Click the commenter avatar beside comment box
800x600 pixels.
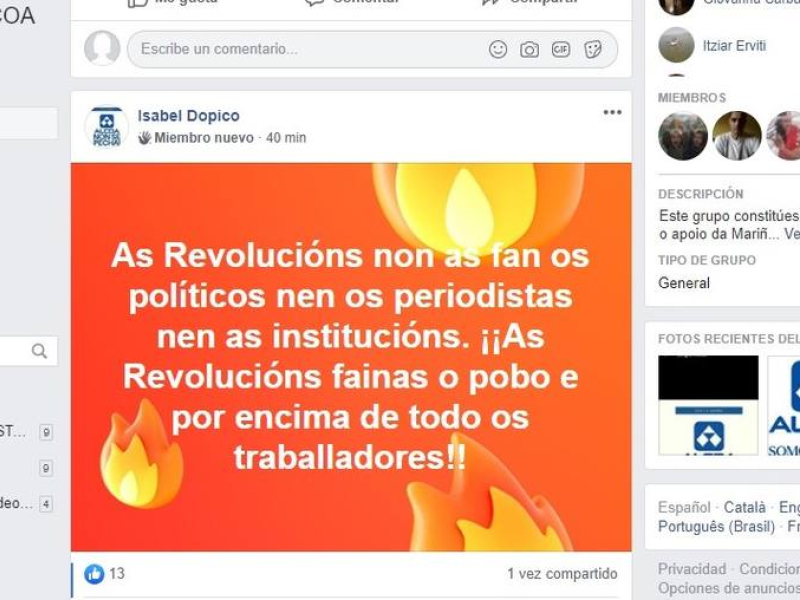point(102,48)
